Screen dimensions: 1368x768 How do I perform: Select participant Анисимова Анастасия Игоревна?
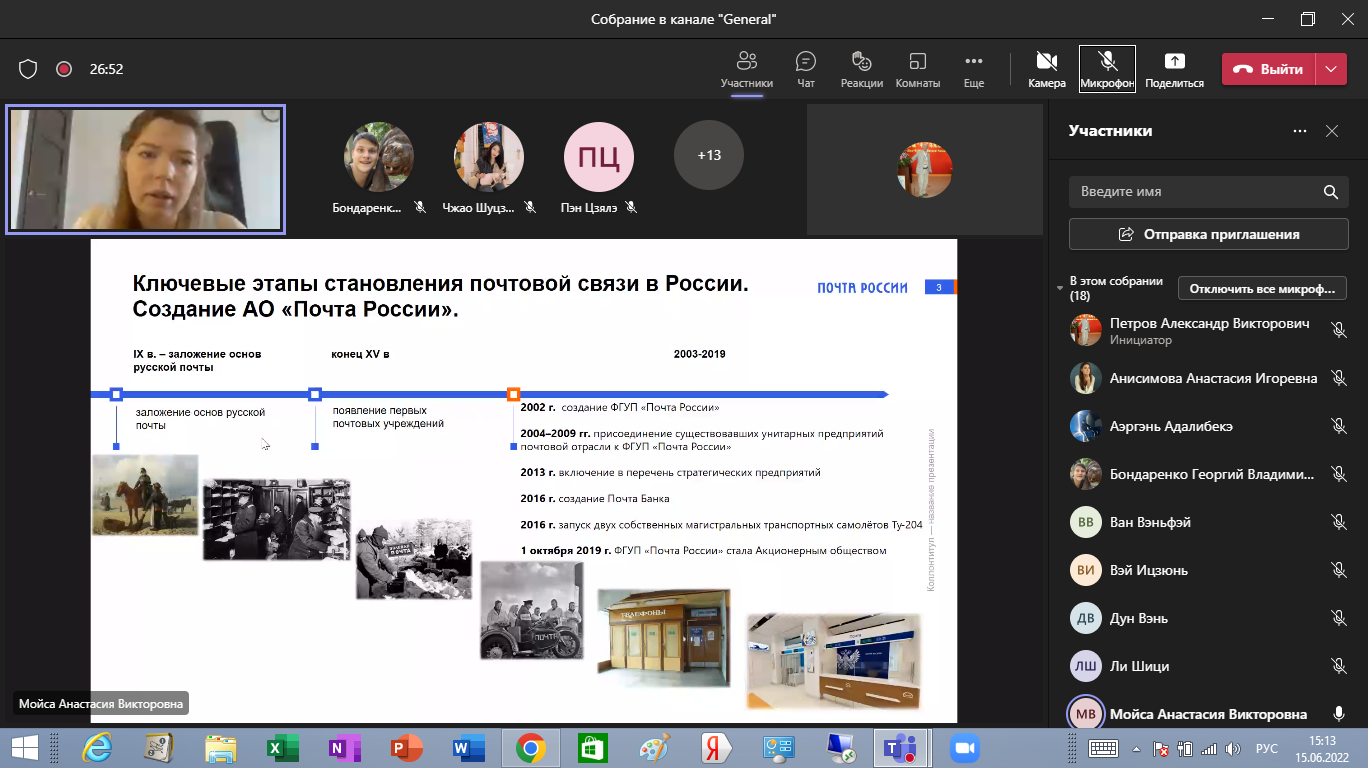pyautogui.click(x=1208, y=378)
